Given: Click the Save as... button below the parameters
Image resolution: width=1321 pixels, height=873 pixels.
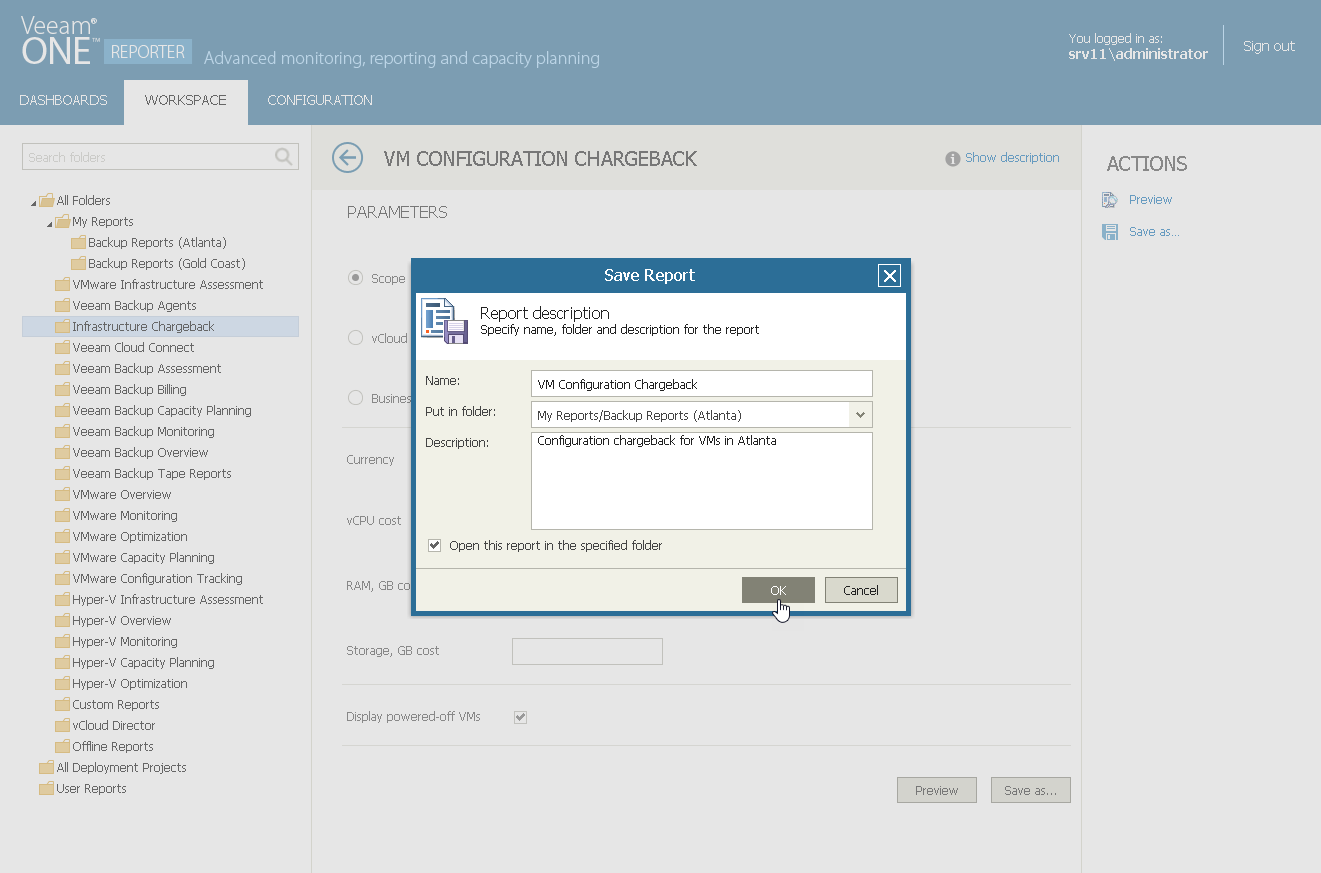Looking at the screenshot, I should click(1031, 790).
